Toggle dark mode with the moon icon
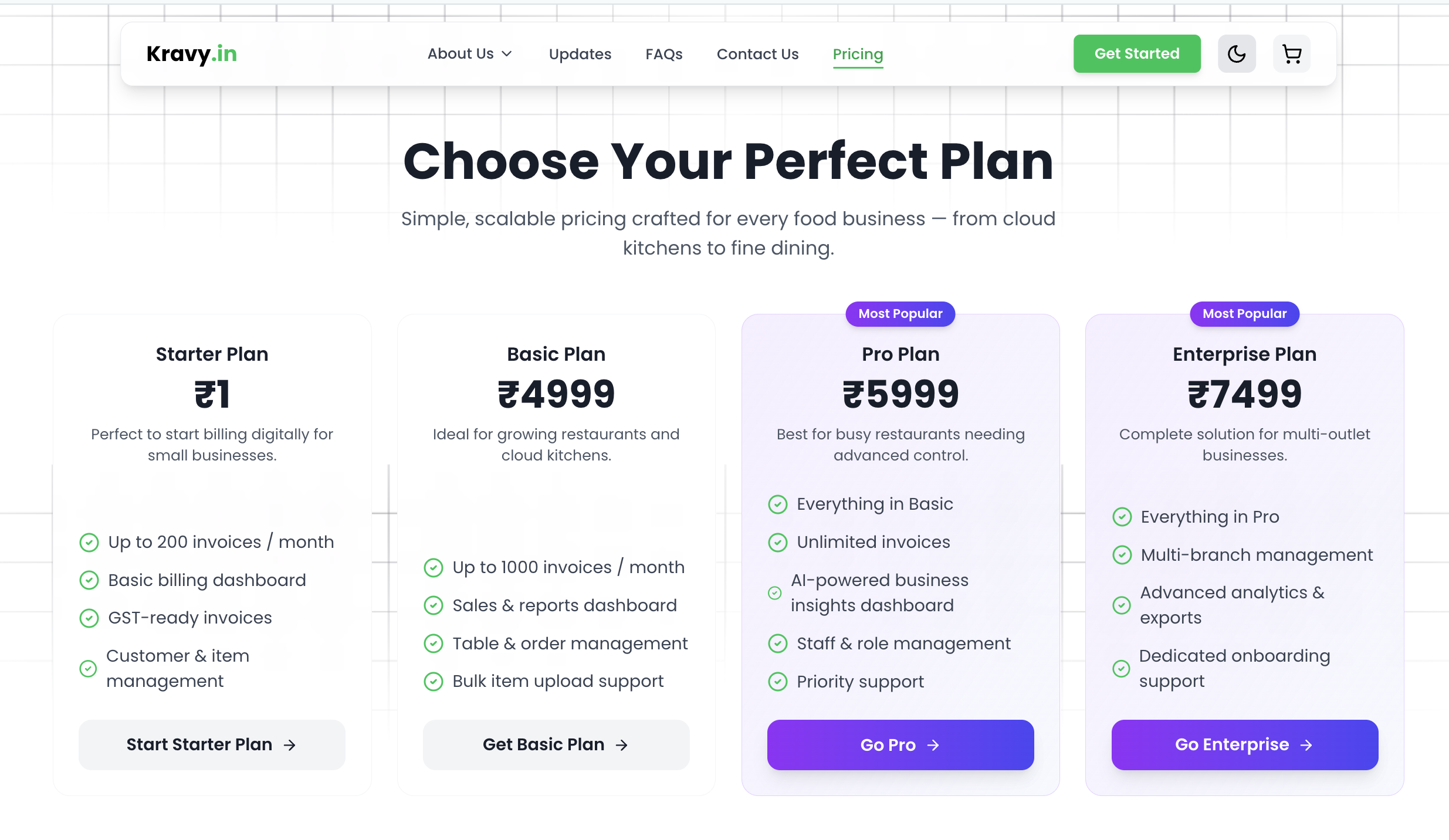The image size is (1449, 840). 1237,54
